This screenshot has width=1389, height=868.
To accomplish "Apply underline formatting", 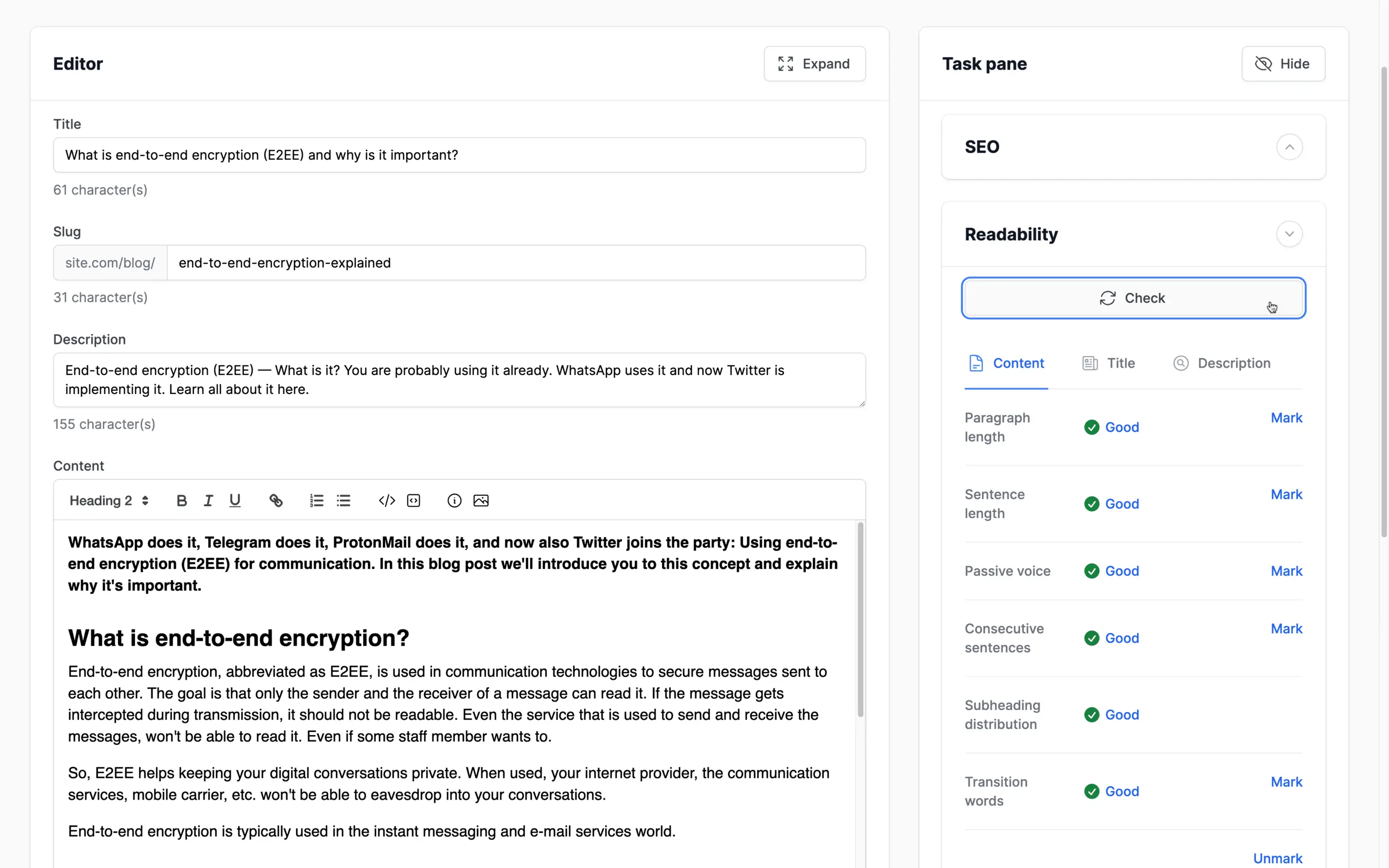I will (x=235, y=500).
